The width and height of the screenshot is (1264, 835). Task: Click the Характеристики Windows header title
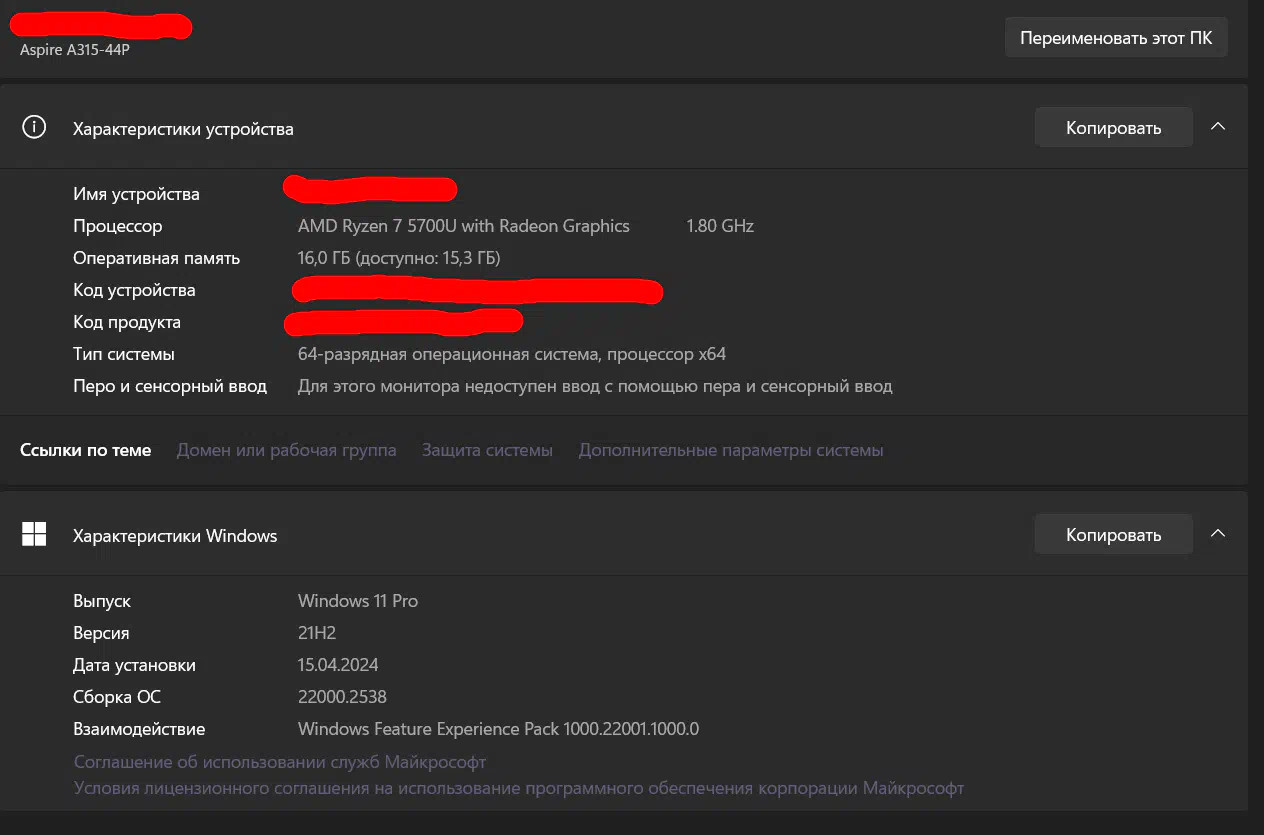point(175,536)
